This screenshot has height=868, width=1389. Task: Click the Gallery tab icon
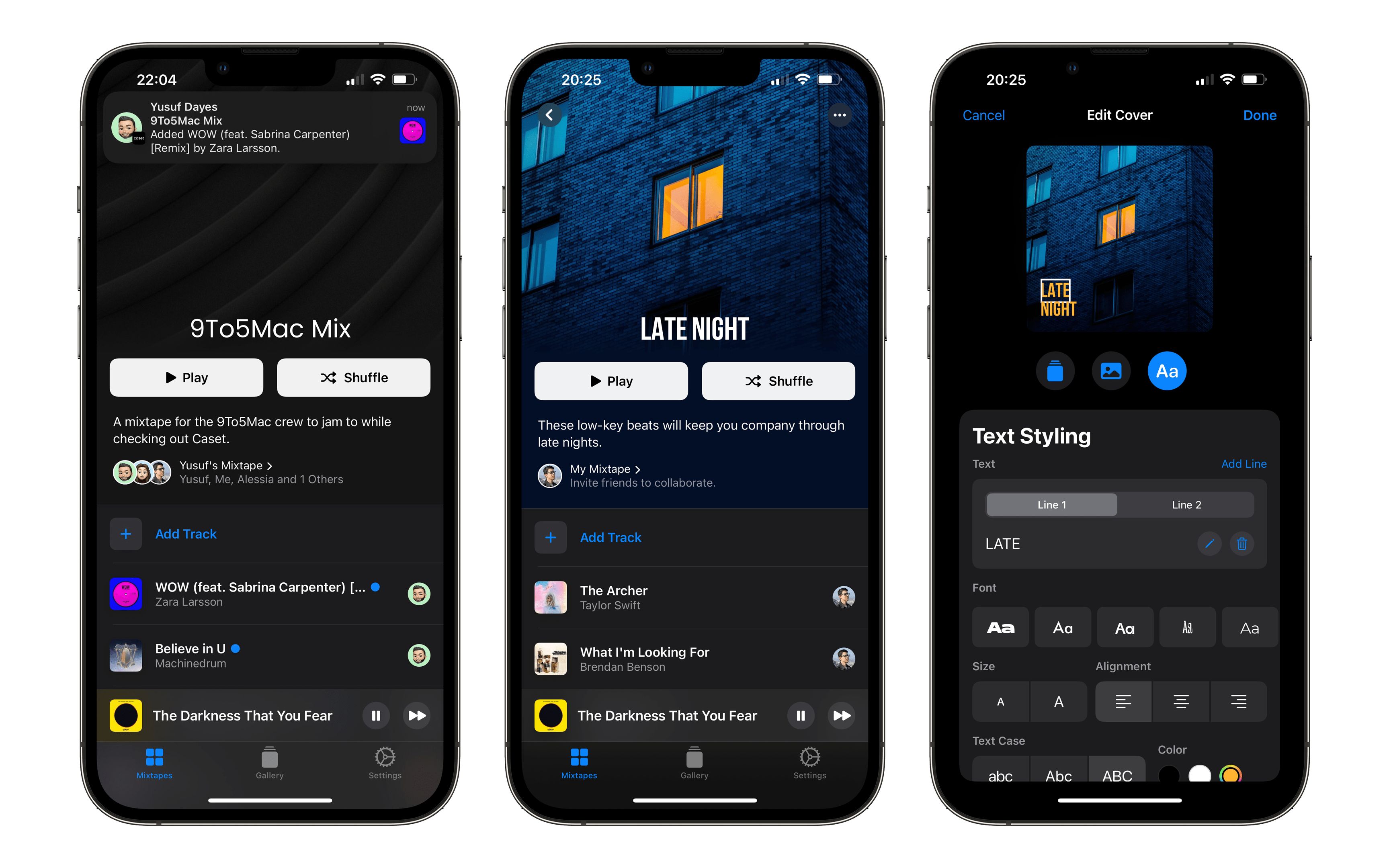click(270, 762)
